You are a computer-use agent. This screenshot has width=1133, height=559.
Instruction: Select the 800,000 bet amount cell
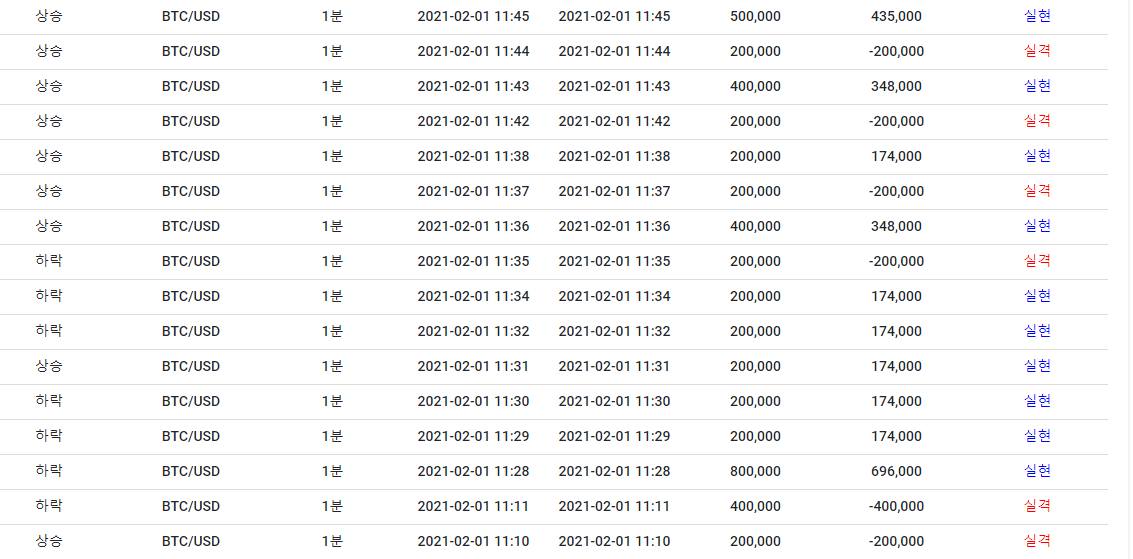coord(755,471)
